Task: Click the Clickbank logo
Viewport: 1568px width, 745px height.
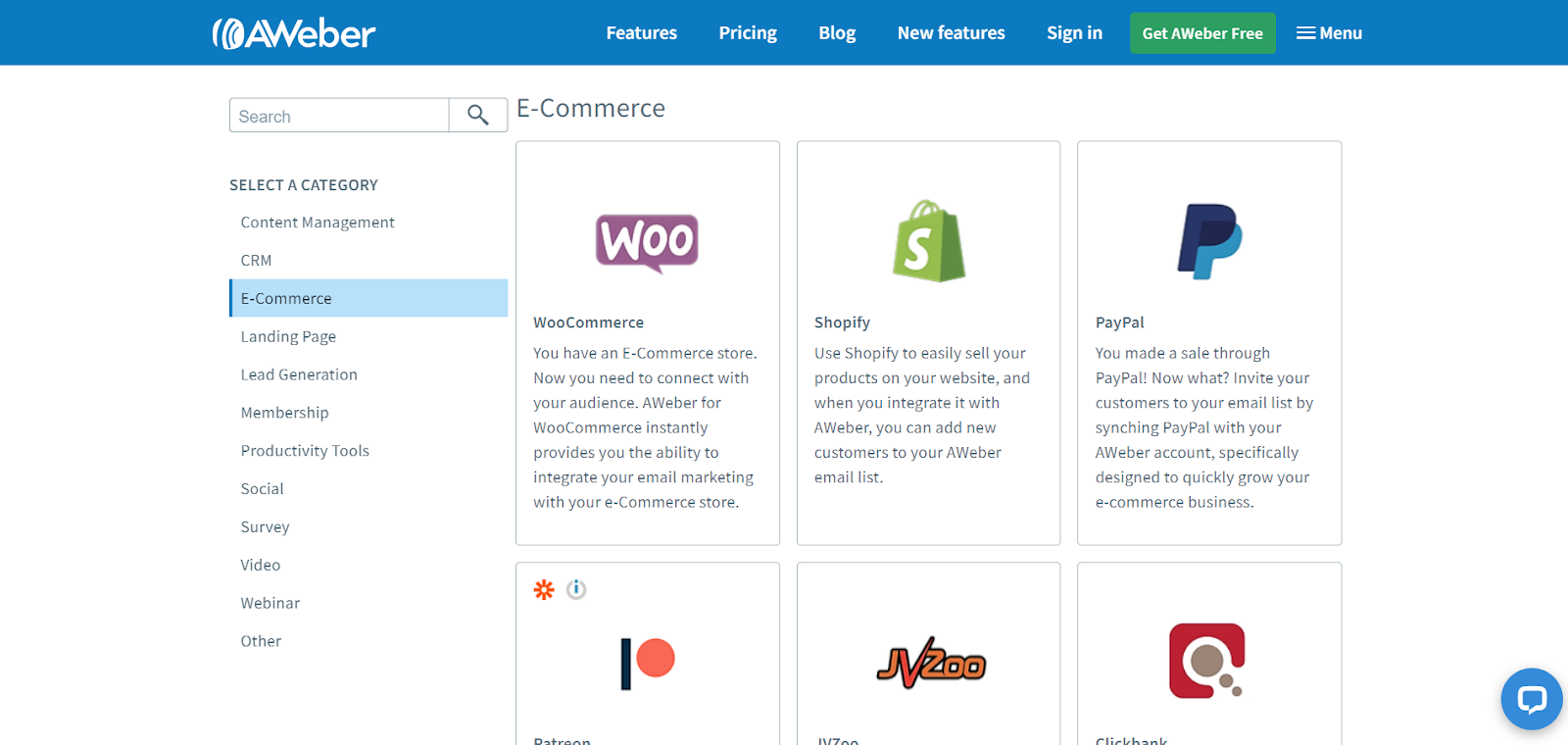Action: (x=1207, y=661)
